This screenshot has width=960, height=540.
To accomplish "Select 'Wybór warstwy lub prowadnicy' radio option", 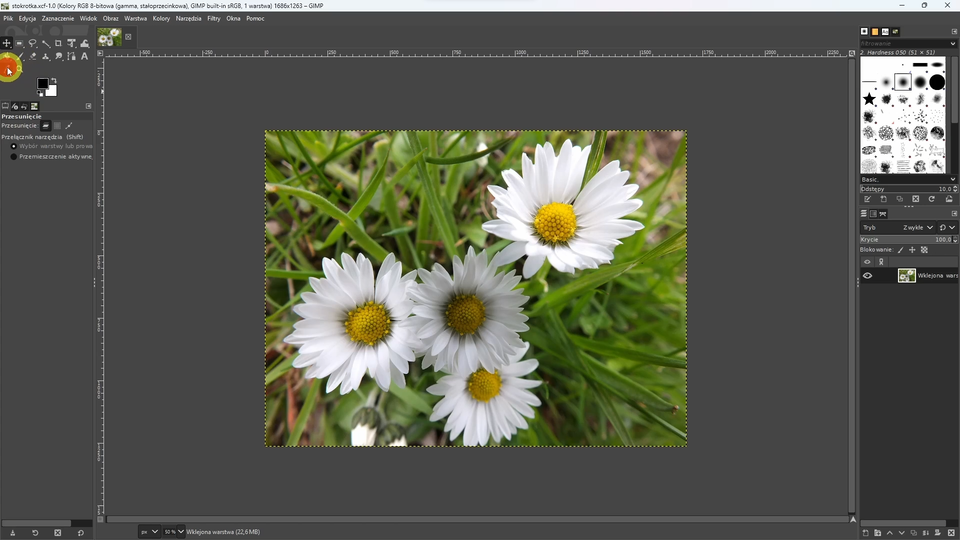I will pyautogui.click(x=14, y=146).
